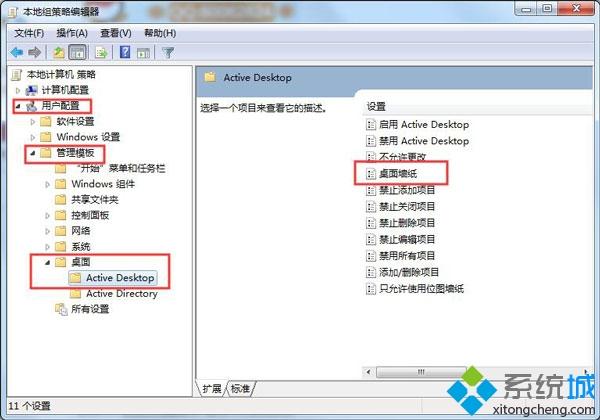Click the Forward arrow toolbar icon
The height and width of the screenshot is (420, 600).
click(x=34, y=52)
